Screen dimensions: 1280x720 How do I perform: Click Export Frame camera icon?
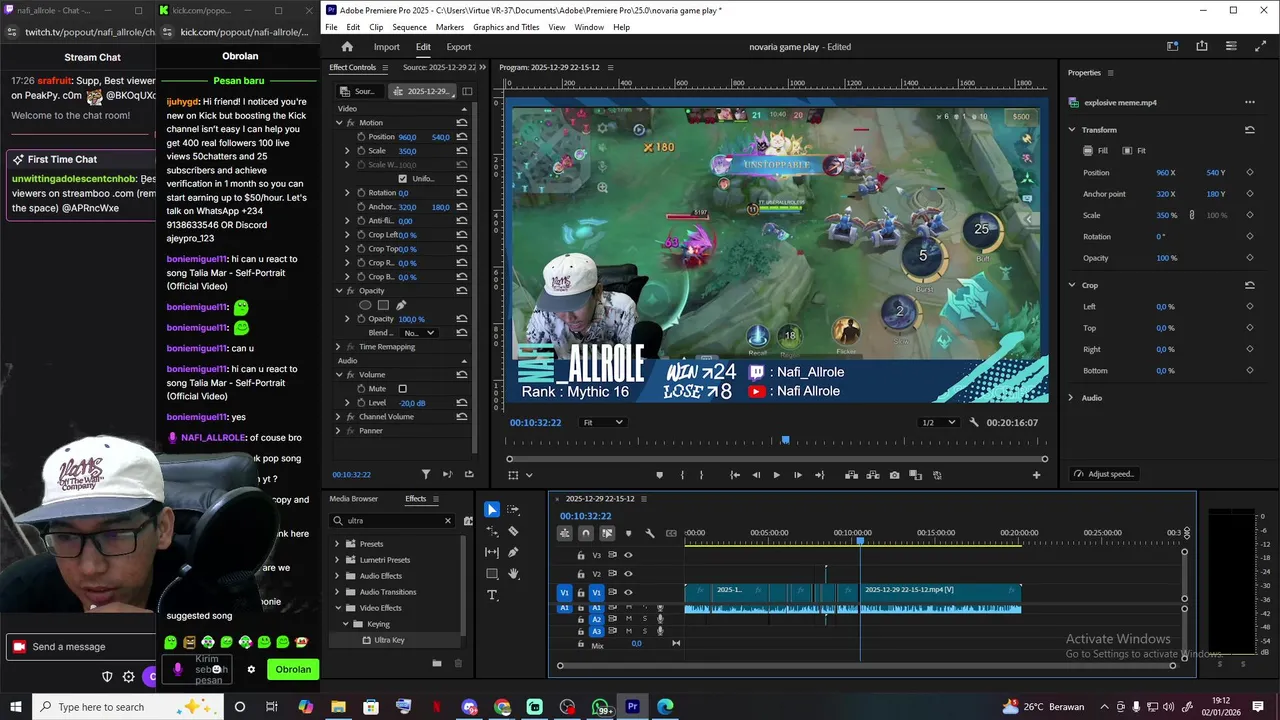pyautogui.click(x=894, y=475)
